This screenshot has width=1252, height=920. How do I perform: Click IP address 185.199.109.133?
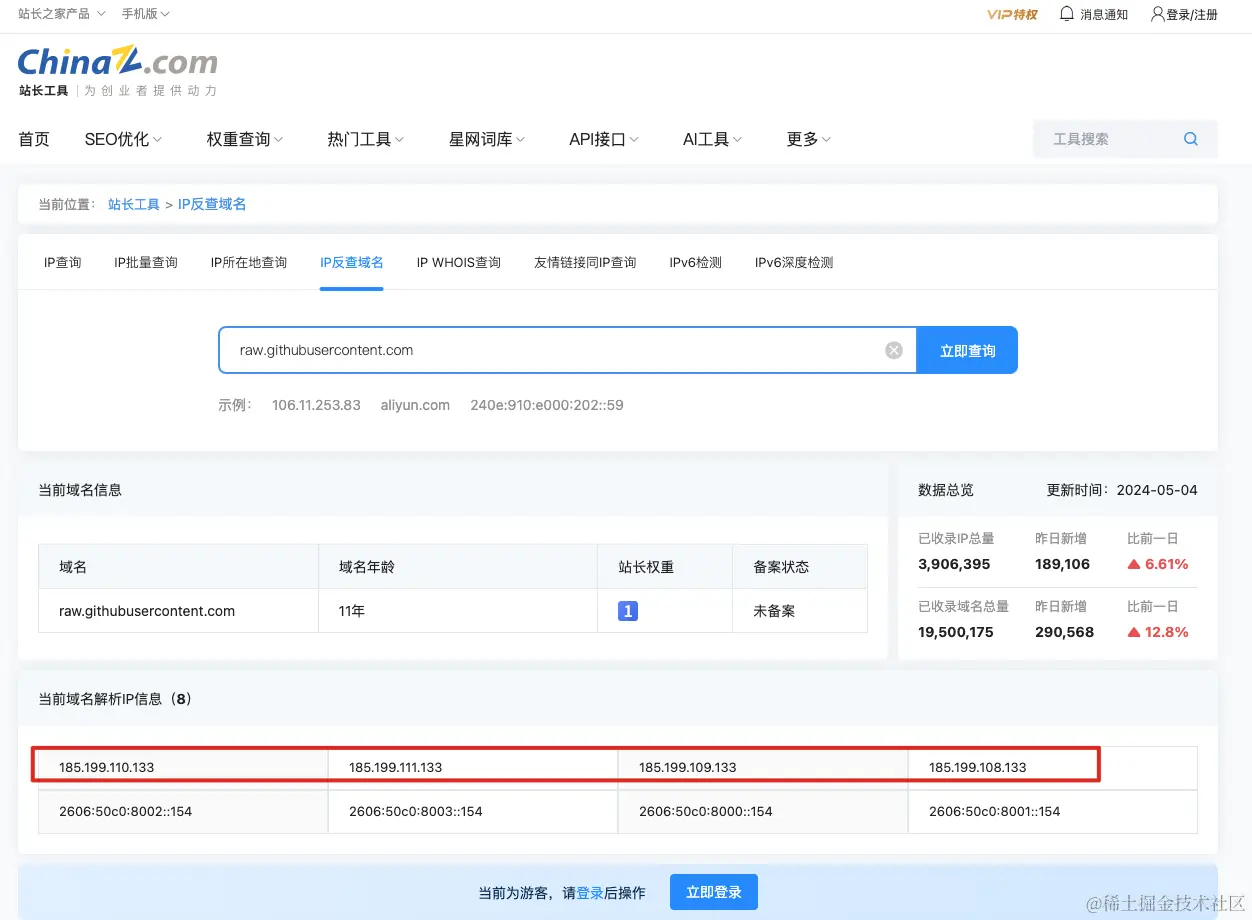click(x=688, y=767)
